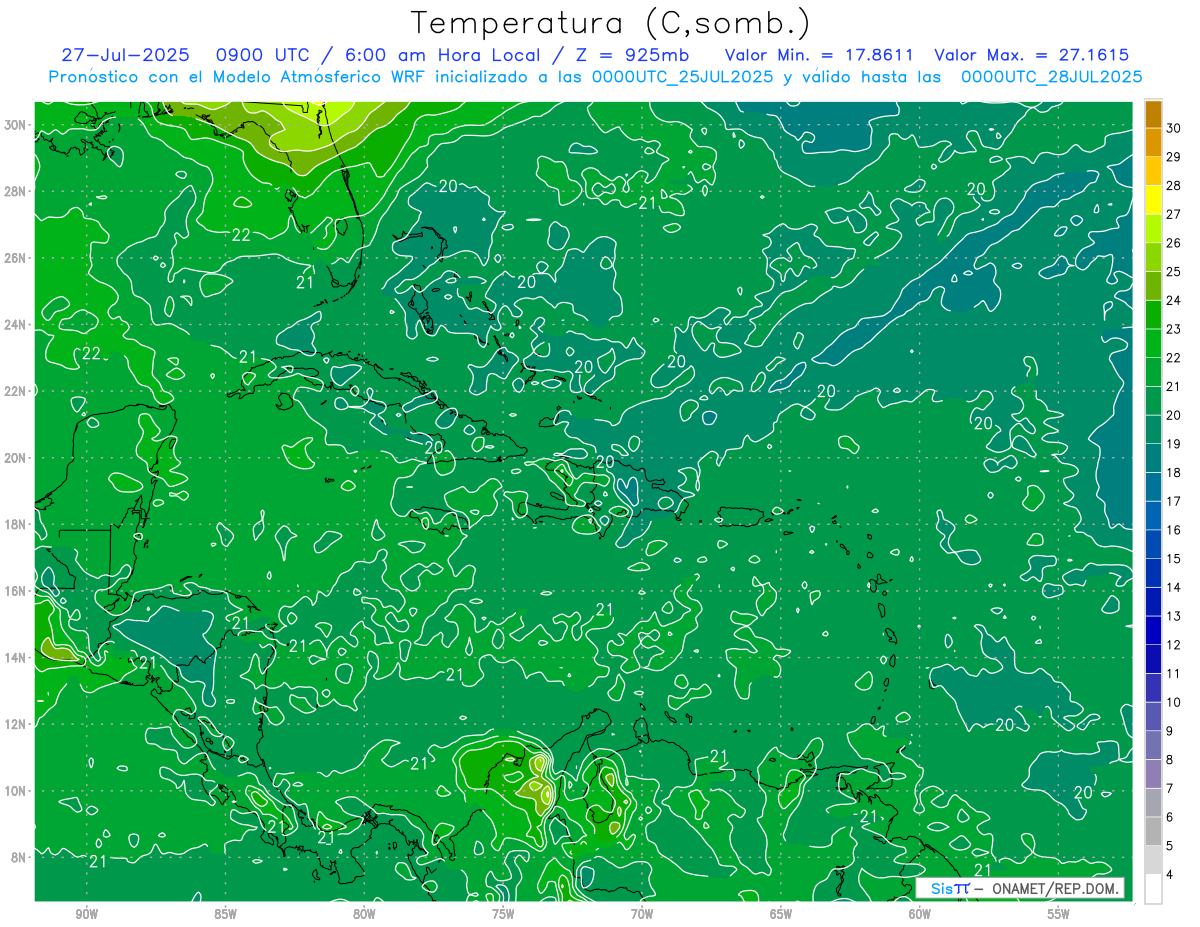Click the 90W longitude axis label
The width and height of the screenshot is (1200, 927).
86,914
